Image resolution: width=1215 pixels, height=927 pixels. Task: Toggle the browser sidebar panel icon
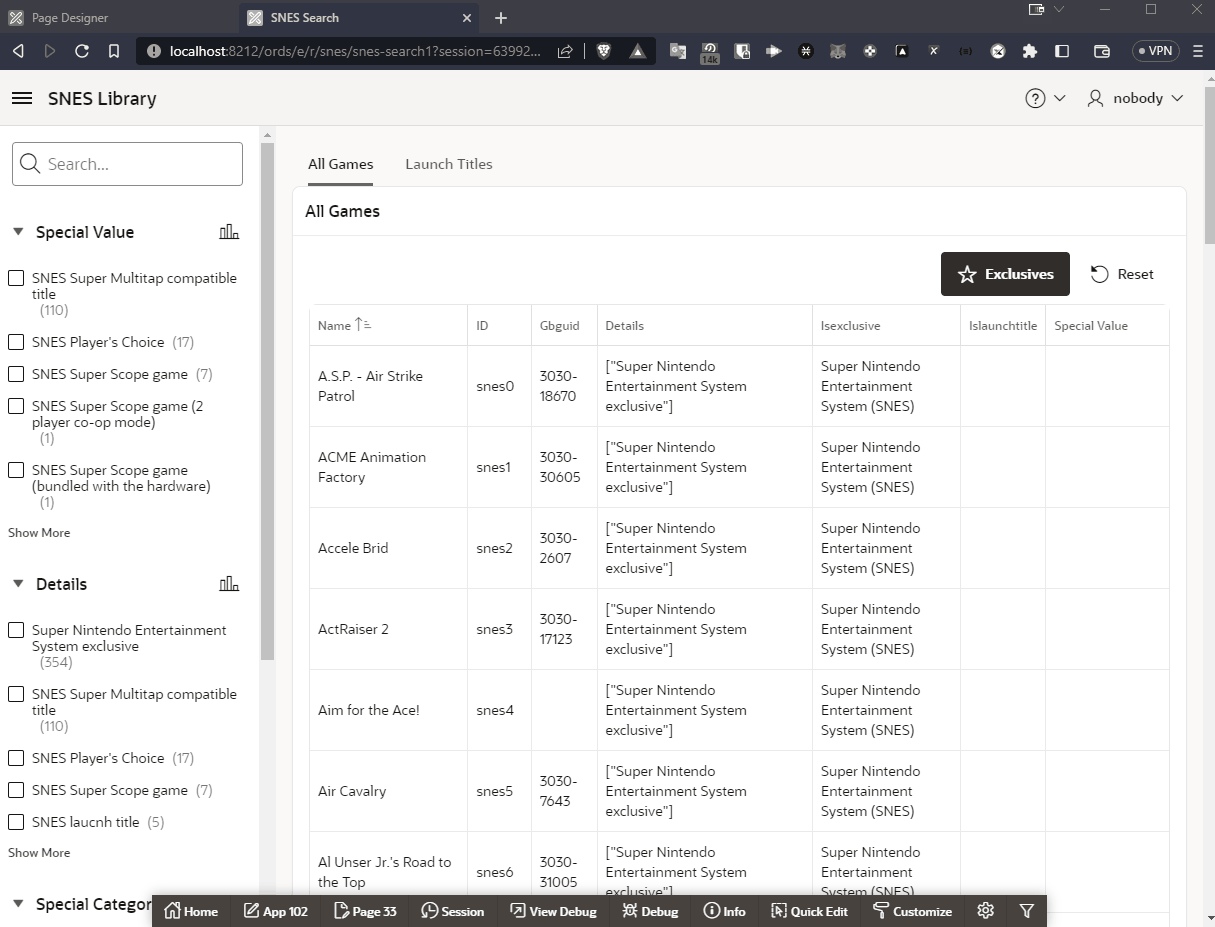(1062, 51)
